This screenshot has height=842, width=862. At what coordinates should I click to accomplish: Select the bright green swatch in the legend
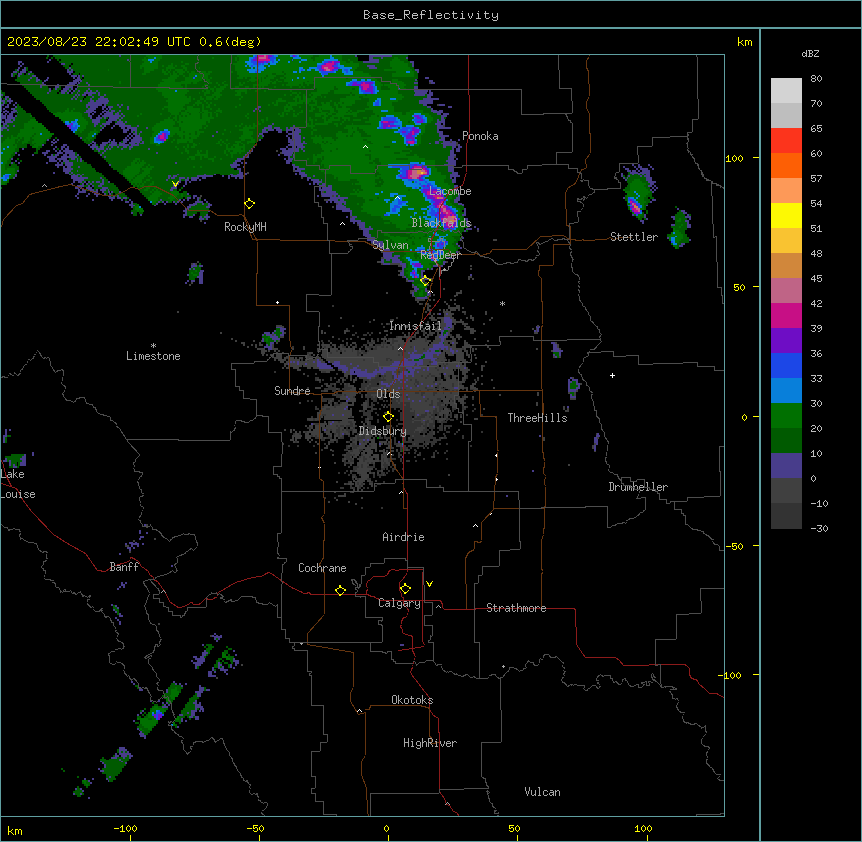point(786,416)
